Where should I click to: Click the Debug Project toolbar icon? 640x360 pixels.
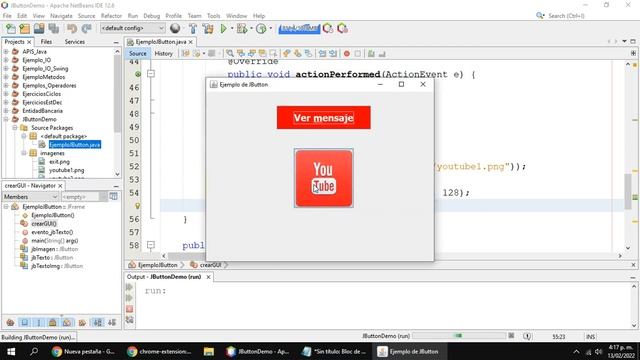click(x=242, y=29)
